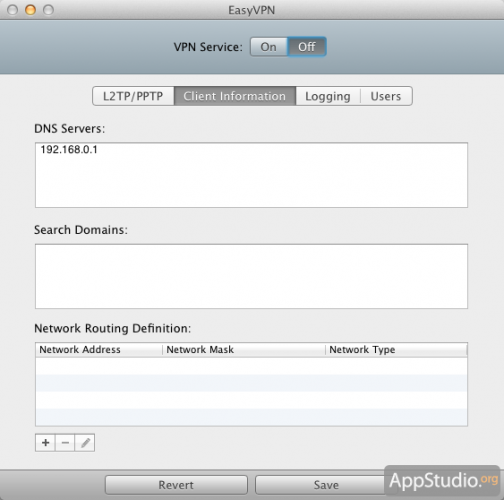Sort by Network Address column header
Viewport: 504px width, 500px height.
pos(99,350)
